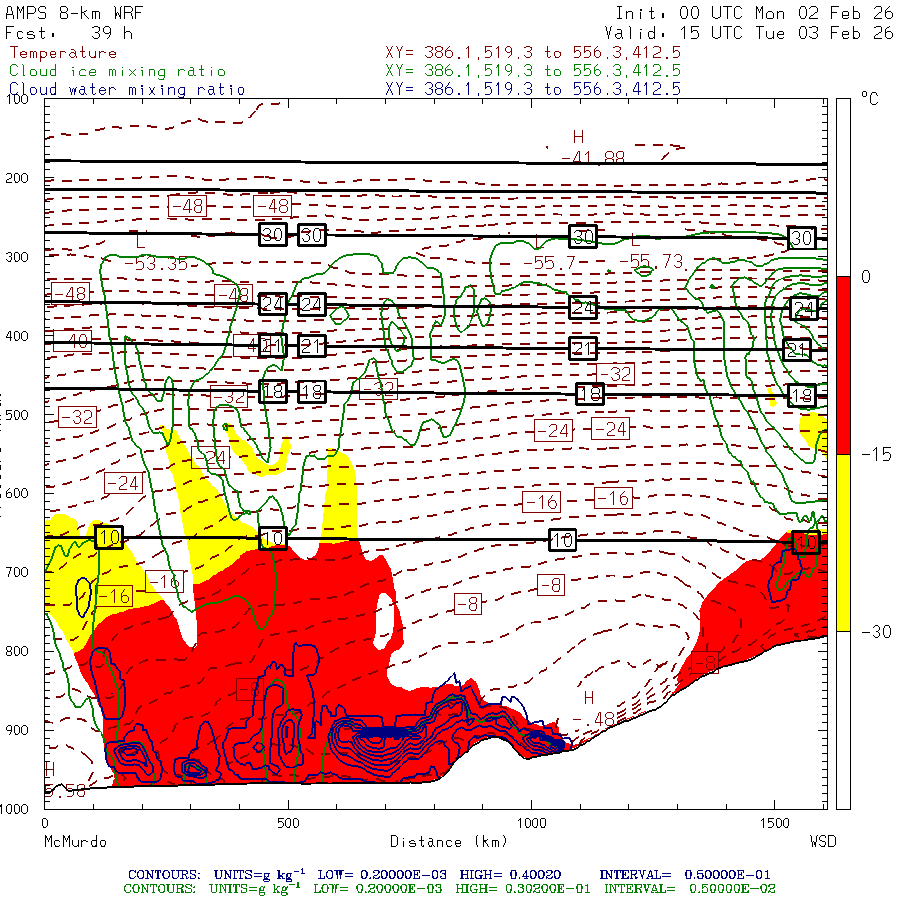Click the red XY coordinates line
Image resolution: width=900 pixels, height=900 pixels.
coord(533,53)
